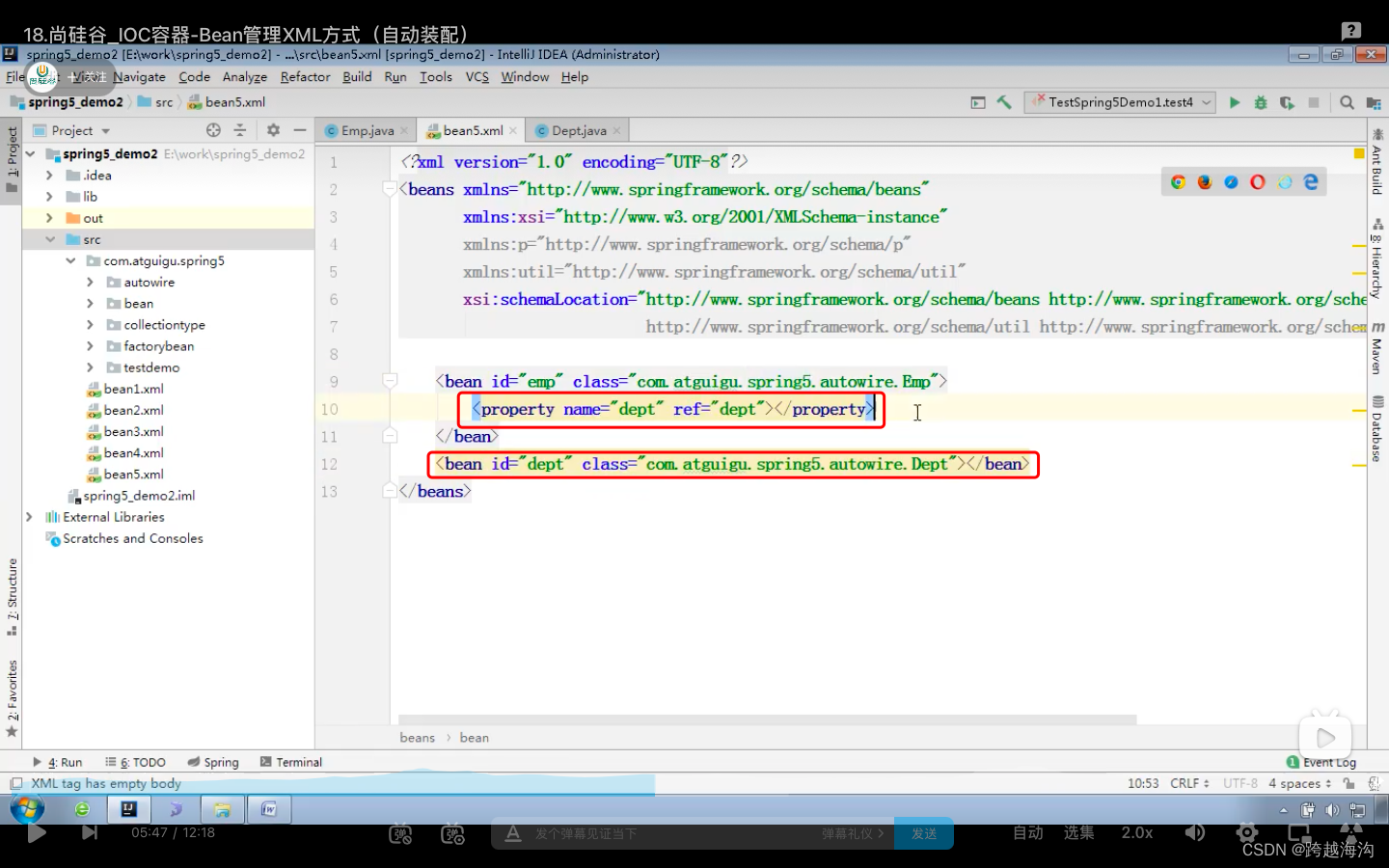Screen dimensions: 1389x868
Task: Build the project using the hammer icon
Action: [x=1004, y=102]
